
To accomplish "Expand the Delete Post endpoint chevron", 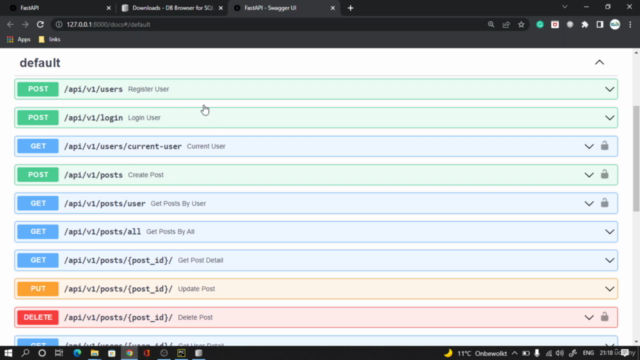I will click(x=589, y=317).
